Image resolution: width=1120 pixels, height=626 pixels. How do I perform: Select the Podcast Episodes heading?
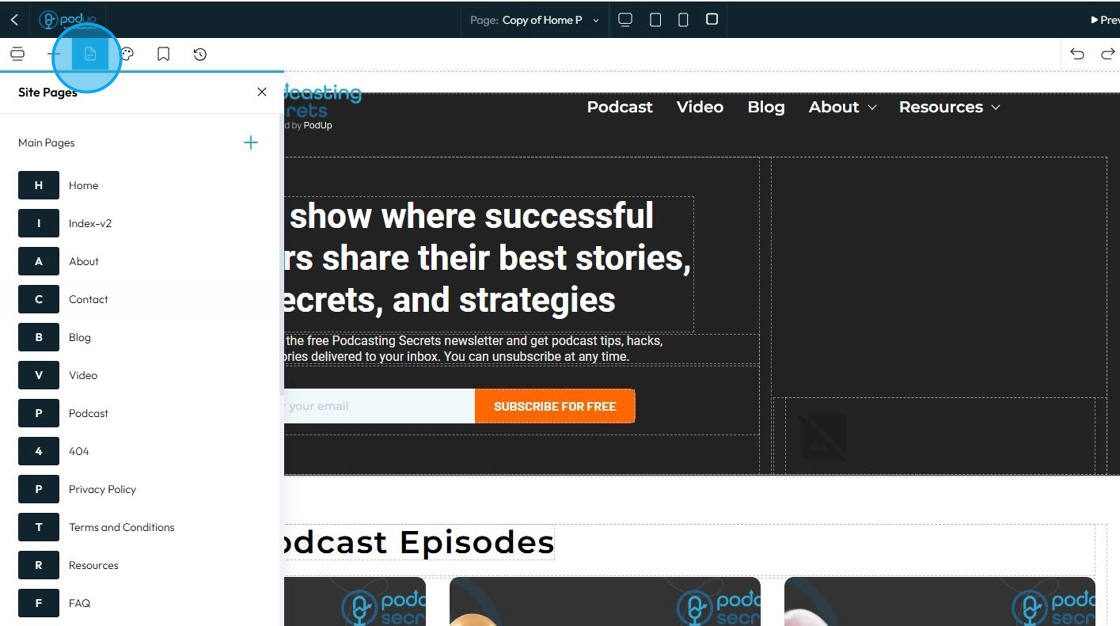pos(419,542)
